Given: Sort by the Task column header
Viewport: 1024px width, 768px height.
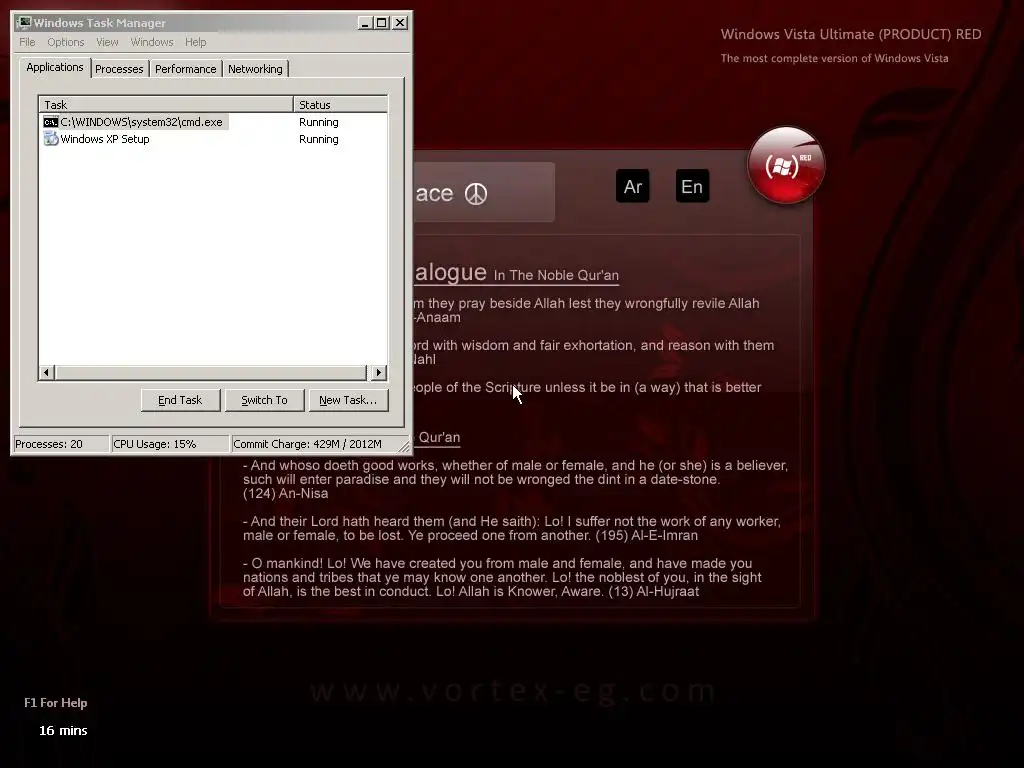Looking at the screenshot, I should pyautogui.click(x=166, y=104).
